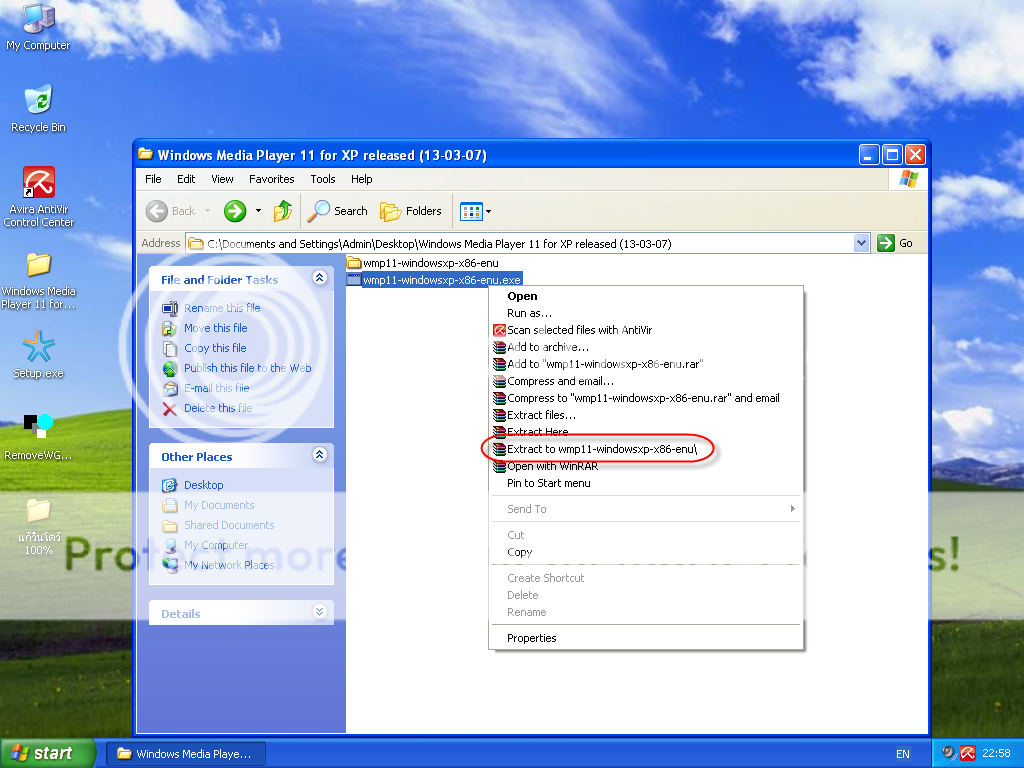Viewport: 1024px width, 768px height.
Task: Open the Forward history dropdown arrow
Action: (258, 211)
